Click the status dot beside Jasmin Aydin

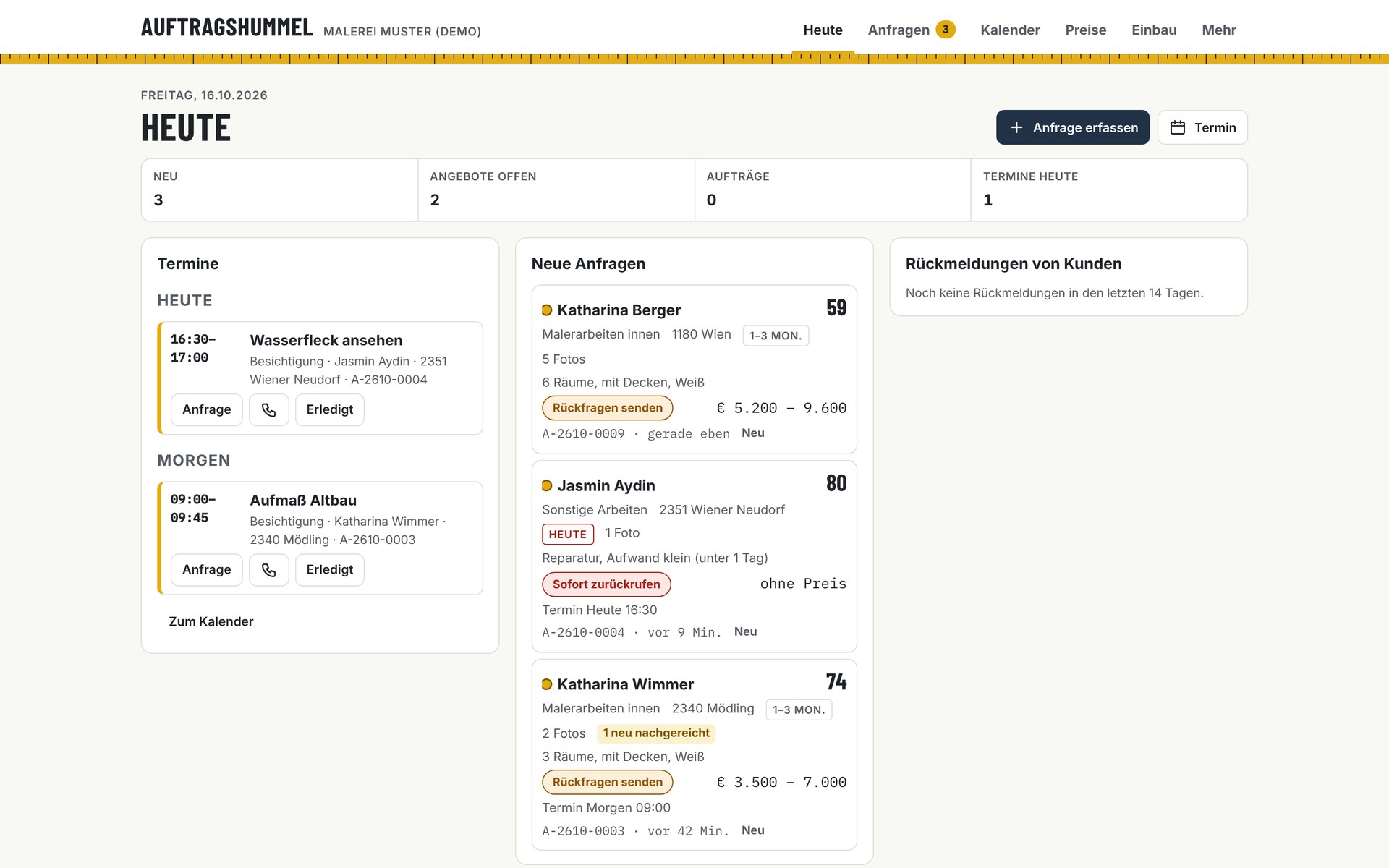click(547, 486)
